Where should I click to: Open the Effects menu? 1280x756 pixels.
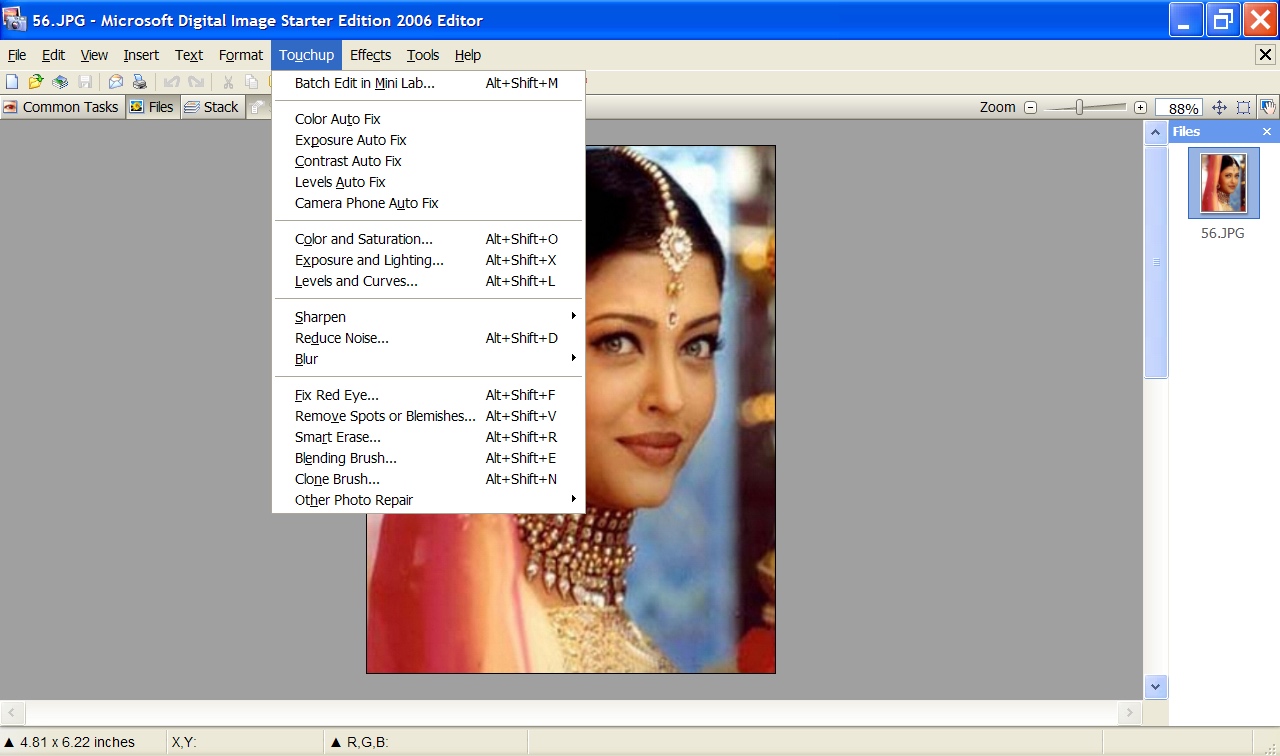370,55
